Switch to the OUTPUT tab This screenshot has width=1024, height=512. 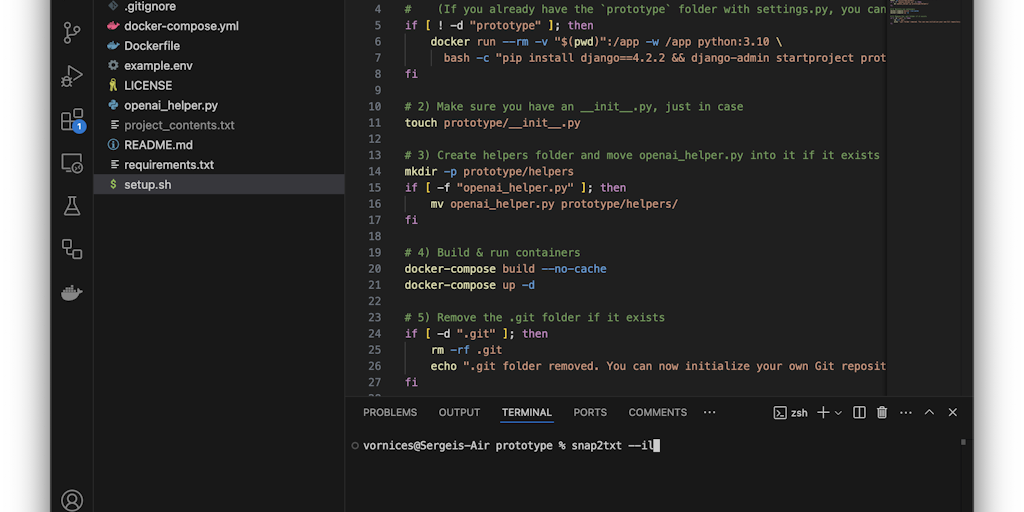pyautogui.click(x=459, y=412)
